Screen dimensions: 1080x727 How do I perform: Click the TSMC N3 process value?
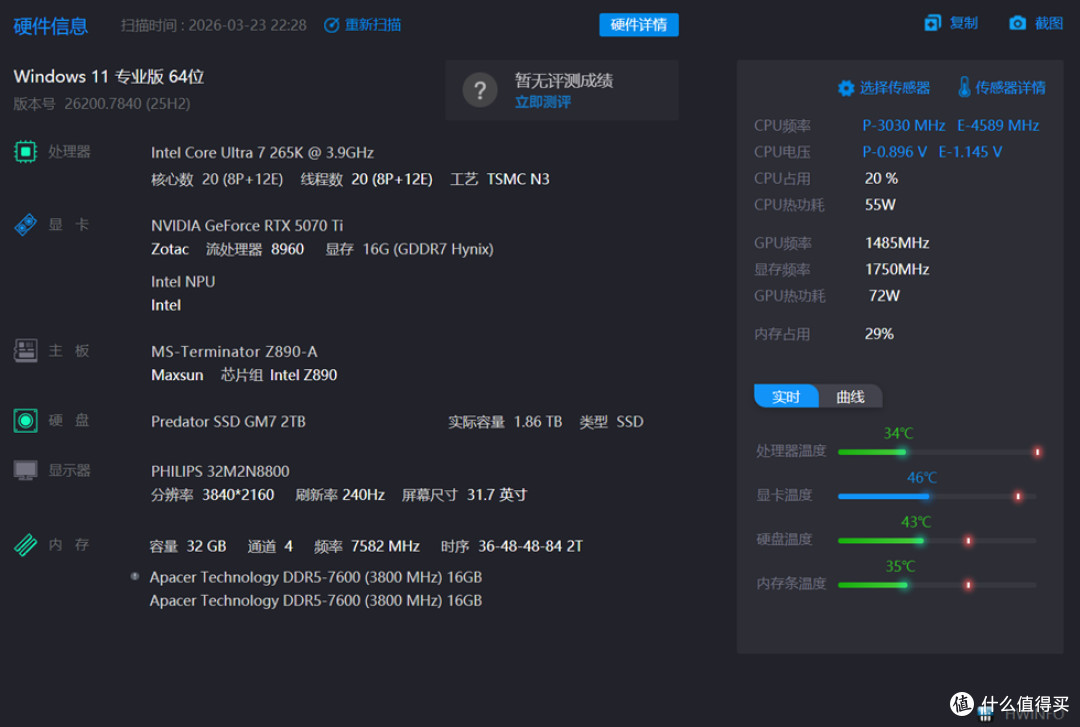(518, 179)
